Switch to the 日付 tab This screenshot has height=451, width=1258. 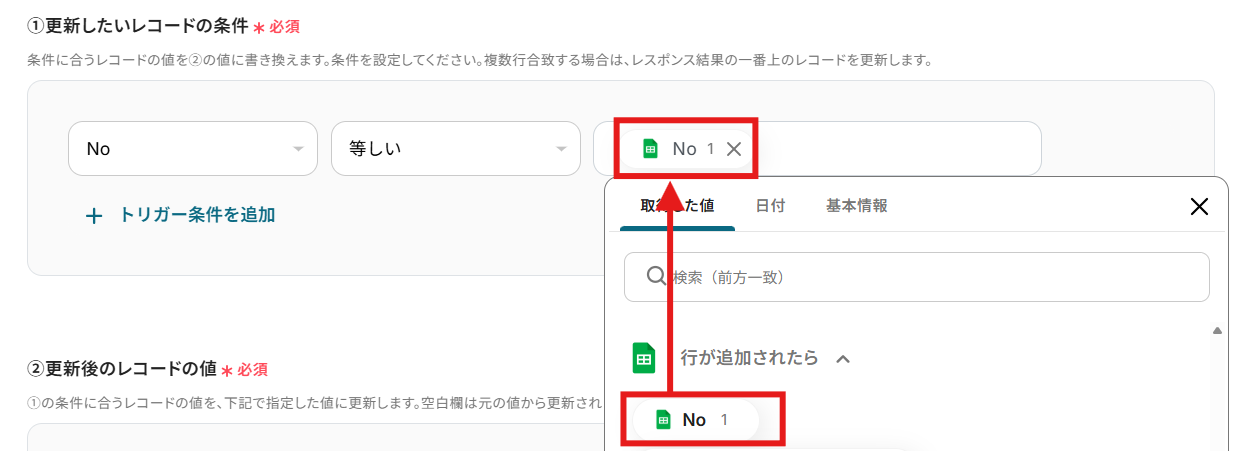click(x=770, y=205)
